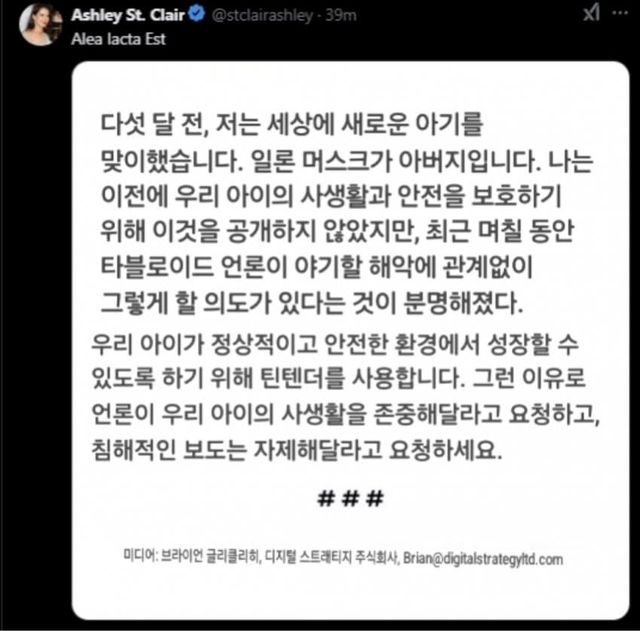Click the Ashley St. Clair display name
The width and height of the screenshot is (640, 631).
pos(128,15)
